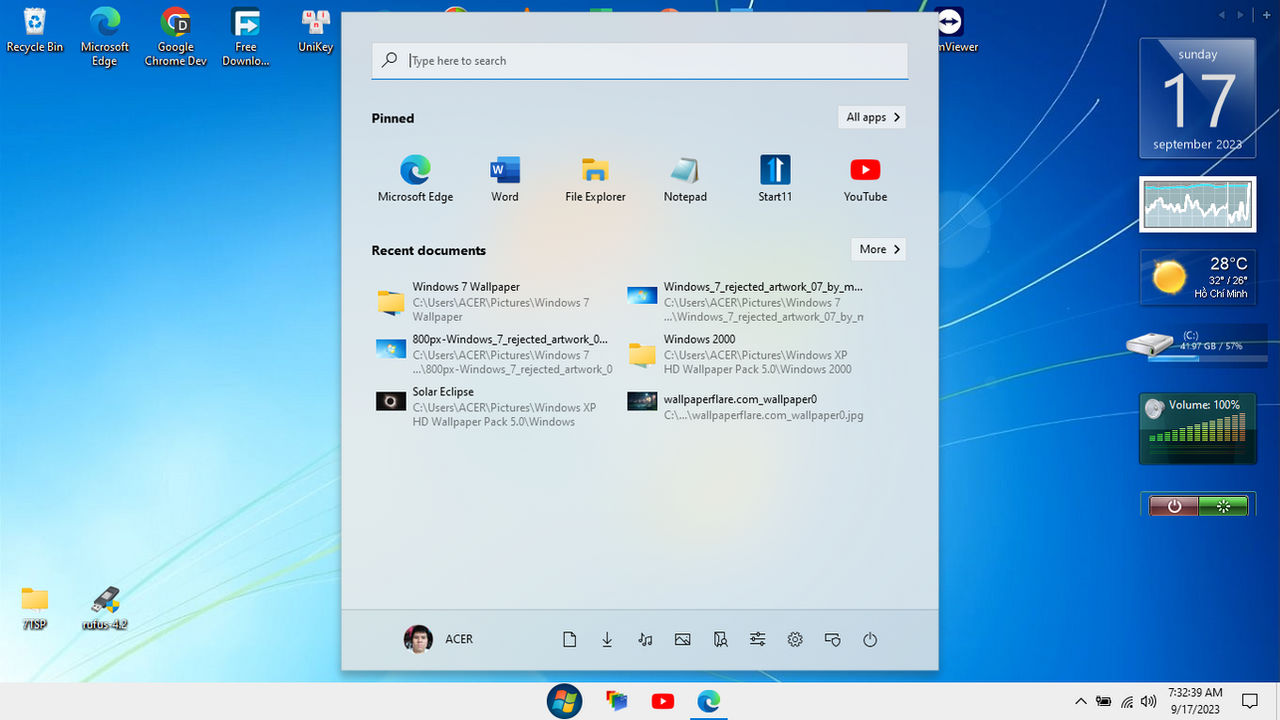
Task: Open the Windows Security shield icon
Action: pyautogui.click(x=832, y=640)
